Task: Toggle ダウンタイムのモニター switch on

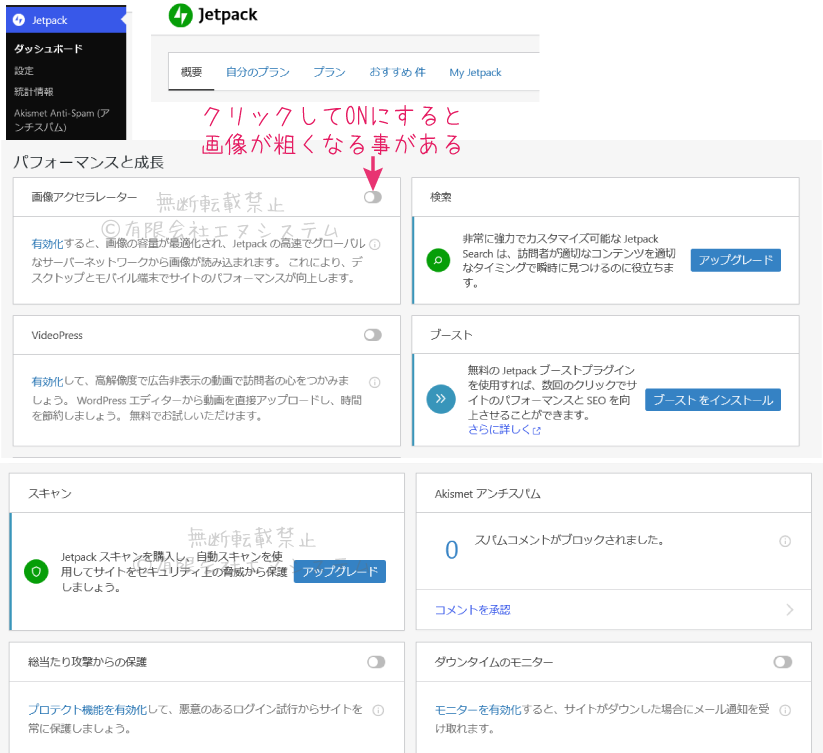Action: 783,662
